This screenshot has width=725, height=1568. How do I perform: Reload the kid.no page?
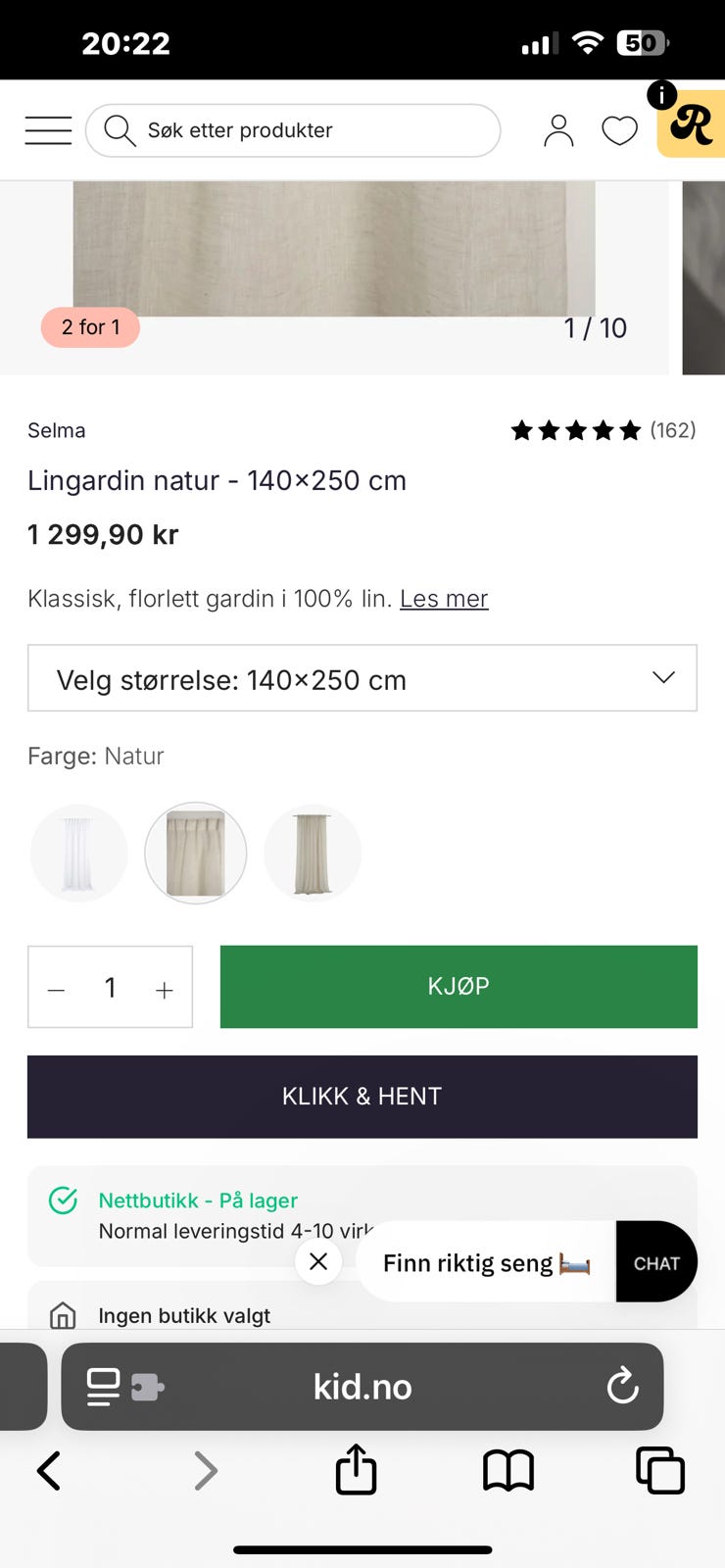point(622,1387)
